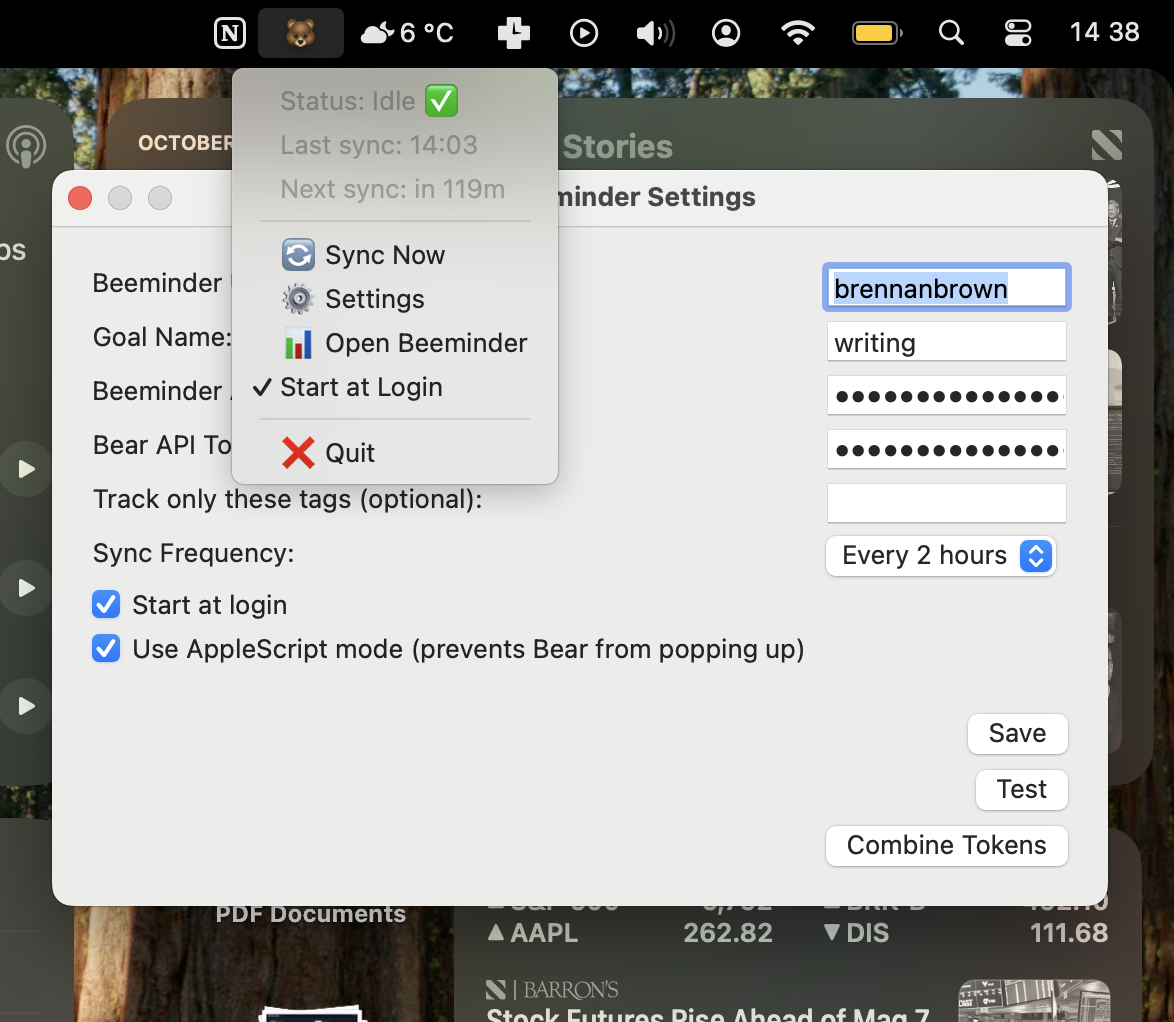The image size is (1174, 1022).
Task: Open Spotlight search from the menu bar
Action: point(950,32)
